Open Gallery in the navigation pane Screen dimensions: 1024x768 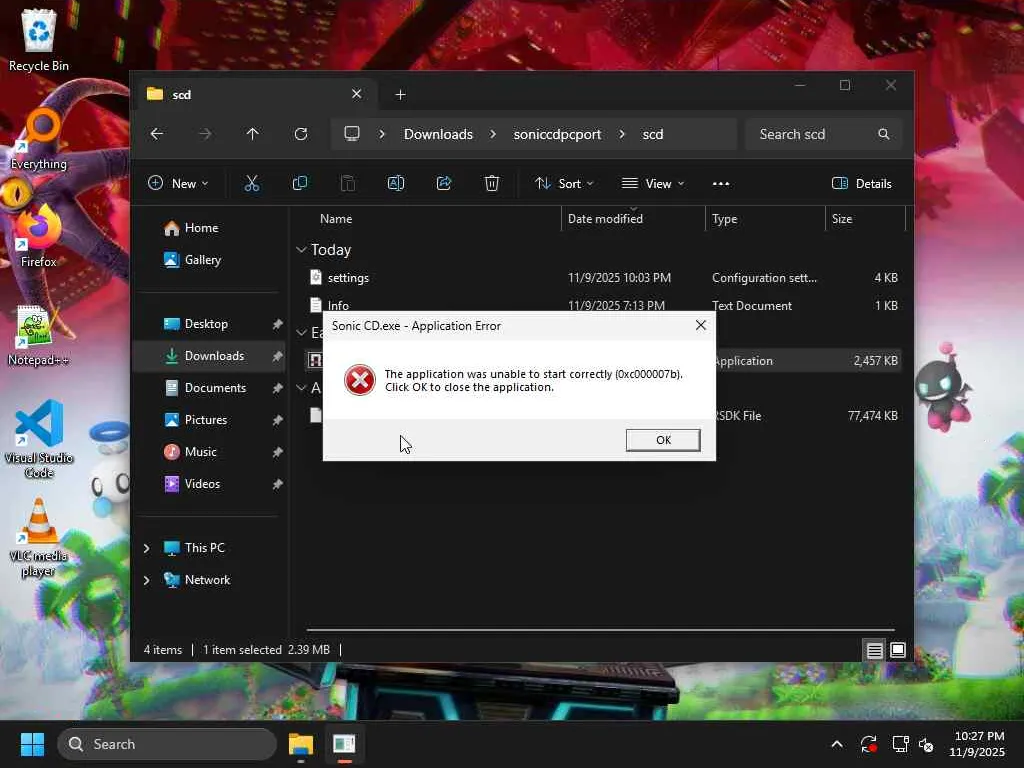coord(202,260)
